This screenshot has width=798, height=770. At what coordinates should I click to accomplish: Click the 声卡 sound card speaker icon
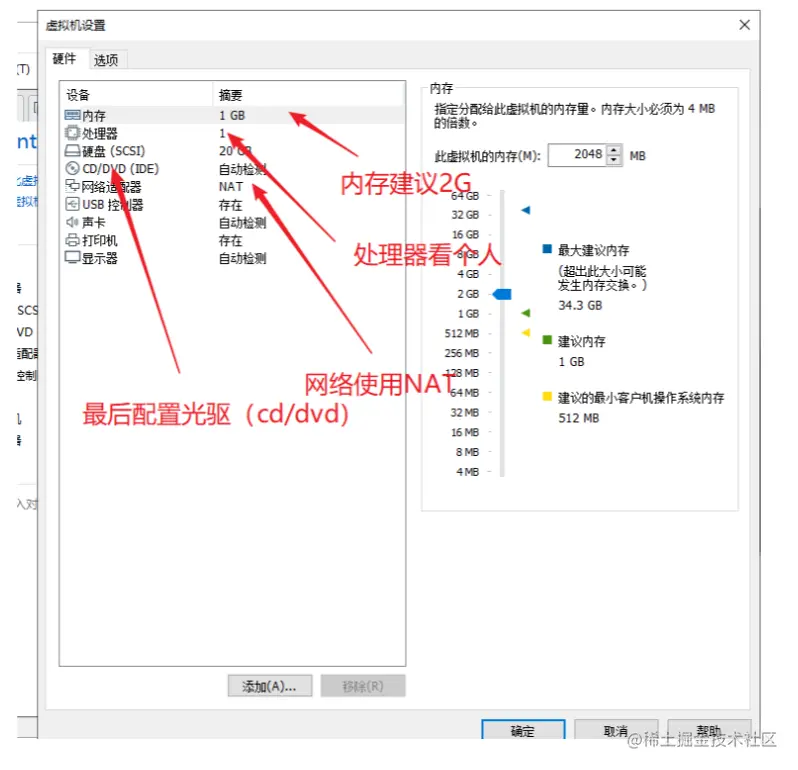72,222
